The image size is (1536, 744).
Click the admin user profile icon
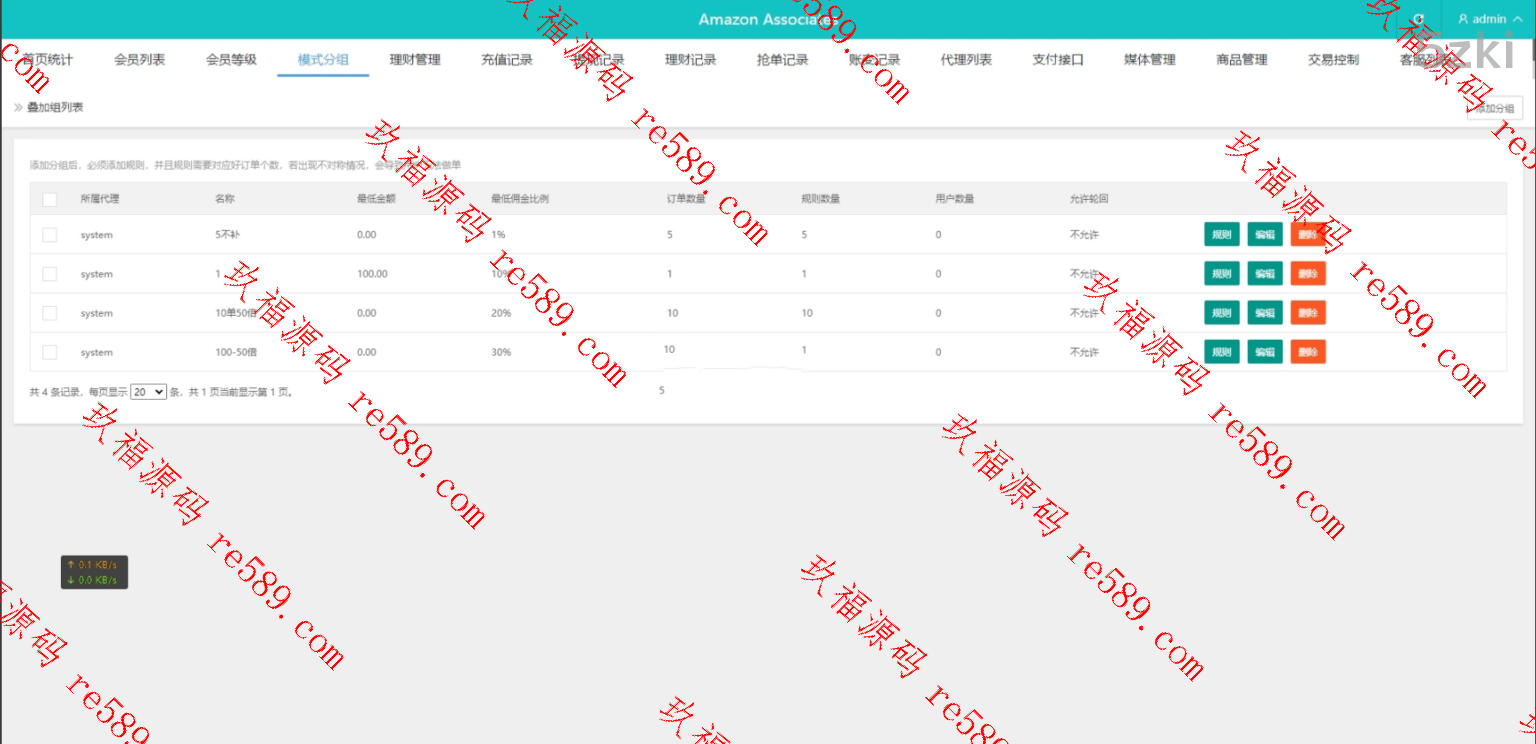(1463, 19)
